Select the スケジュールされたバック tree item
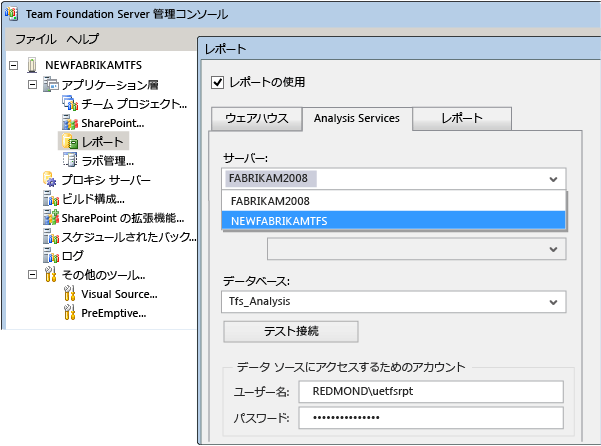Image resolution: width=601 pixels, height=446 pixels. 129,237
